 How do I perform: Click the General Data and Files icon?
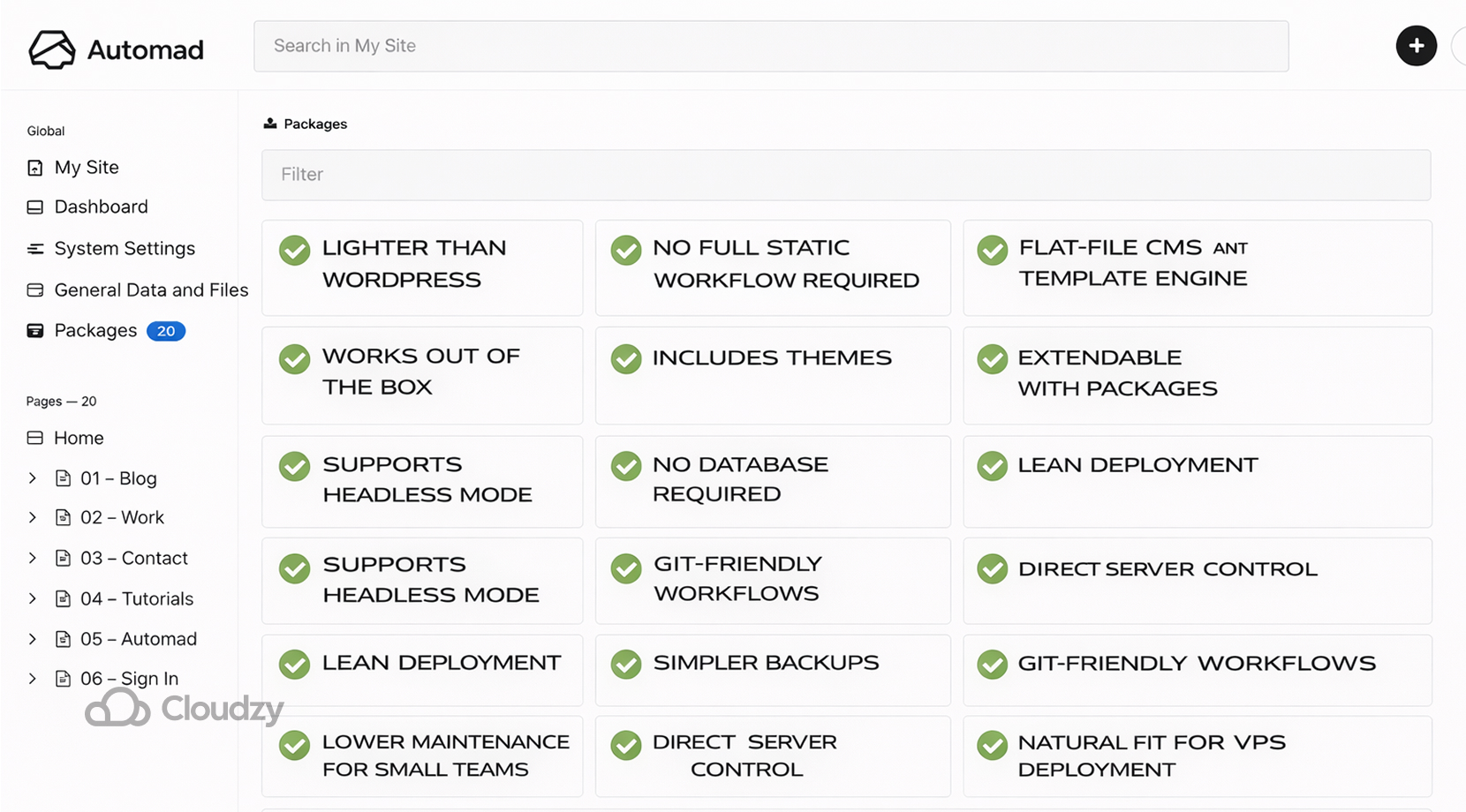point(35,289)
